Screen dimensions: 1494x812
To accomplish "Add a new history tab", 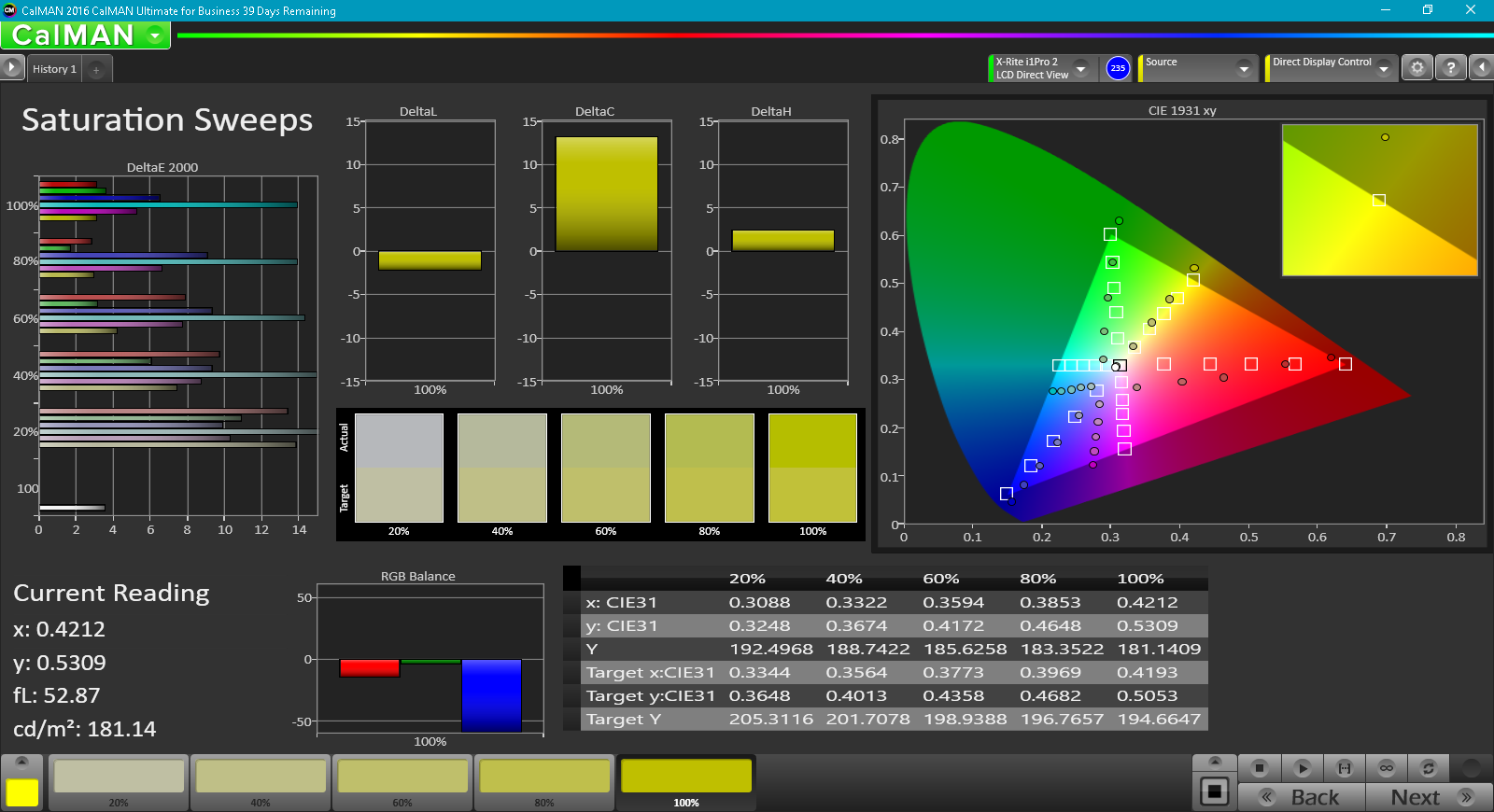I will pyautogui.click(x=96, y=70).
